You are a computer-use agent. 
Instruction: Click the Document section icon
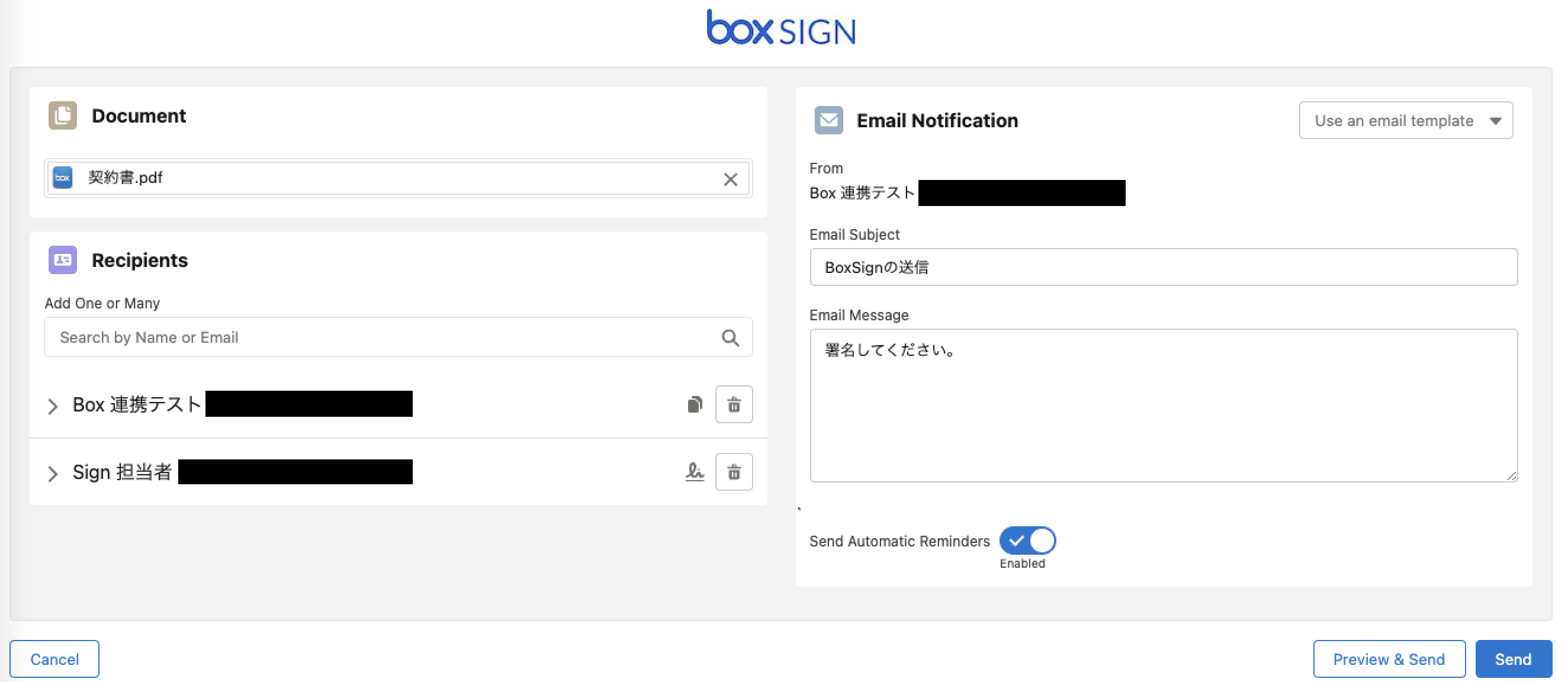pyautogui.click(x=63, y=115)
